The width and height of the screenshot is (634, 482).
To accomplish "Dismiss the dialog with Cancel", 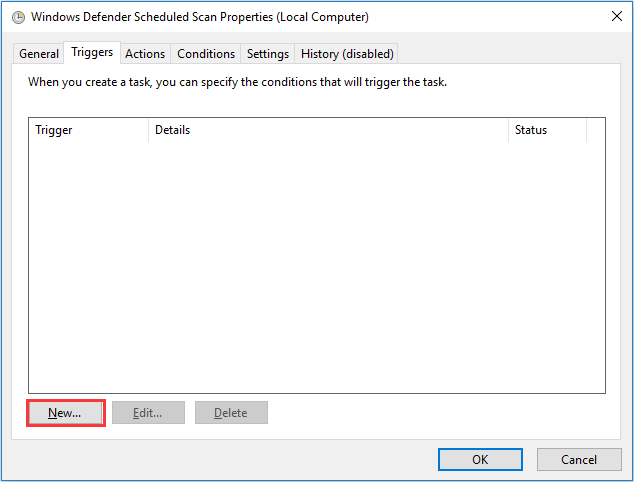I will (x=579, y=459).
